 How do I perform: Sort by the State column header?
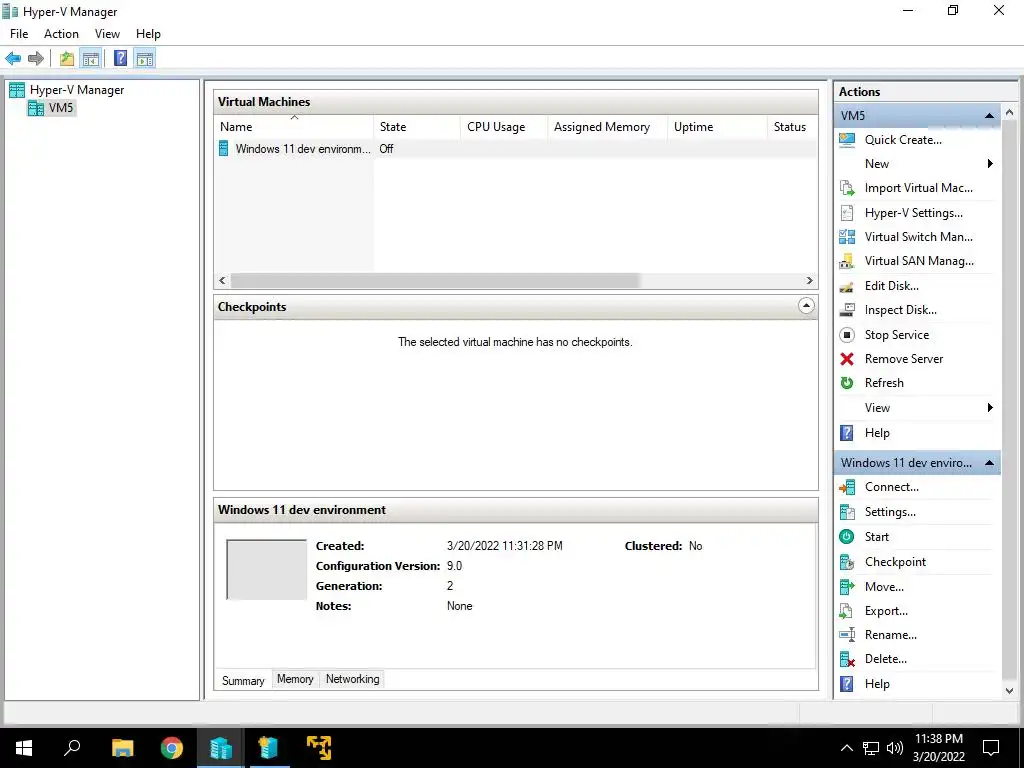[417, 127]
